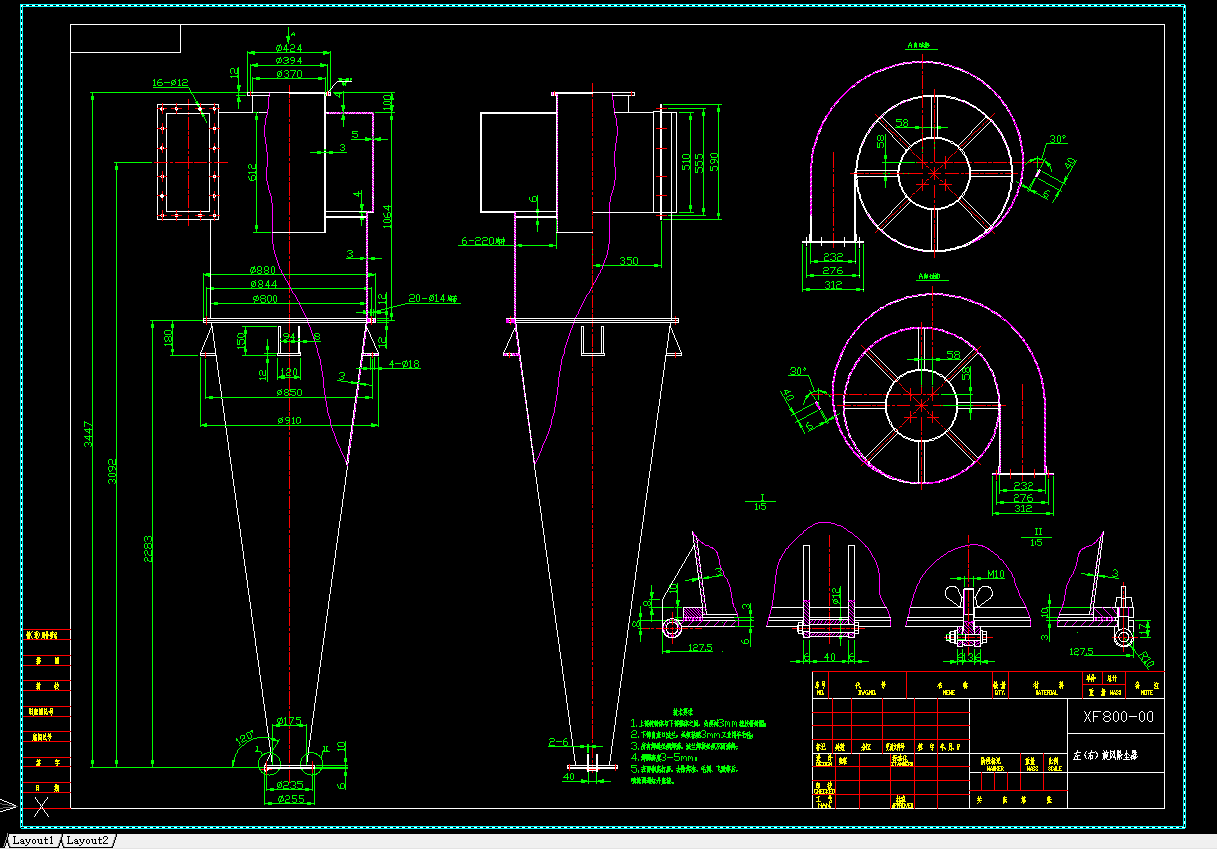Select the 6-220 callout text
The image size is (1217, 850).
coord(485,241)
